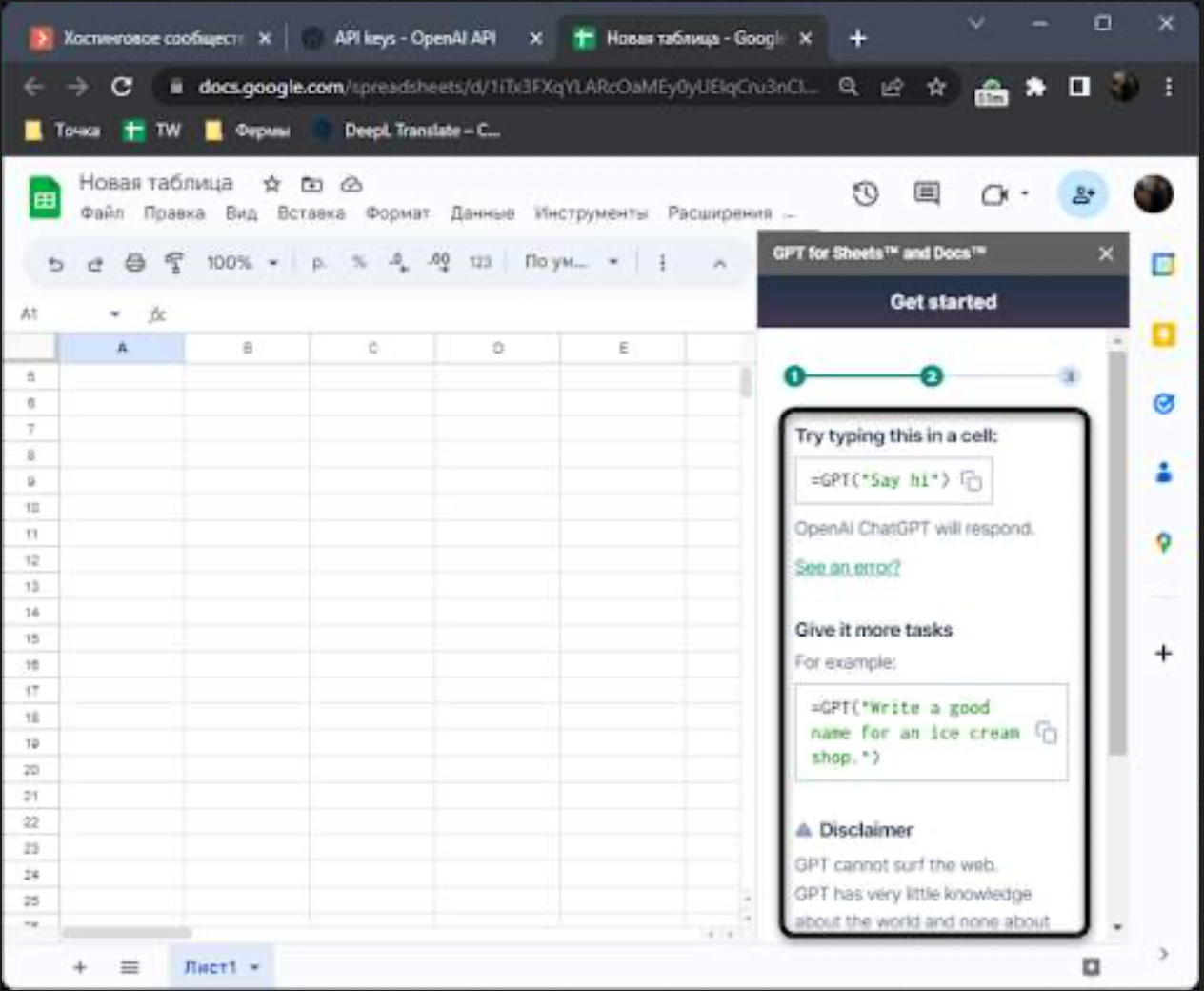Click the move-to-folder icon
The height and width of the screenshot is (991, 1204).
311,184
